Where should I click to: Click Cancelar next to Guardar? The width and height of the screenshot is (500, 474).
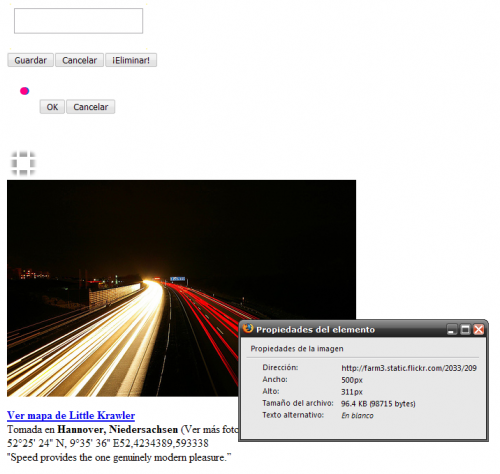pyautogui.click(x=79, y=60)
